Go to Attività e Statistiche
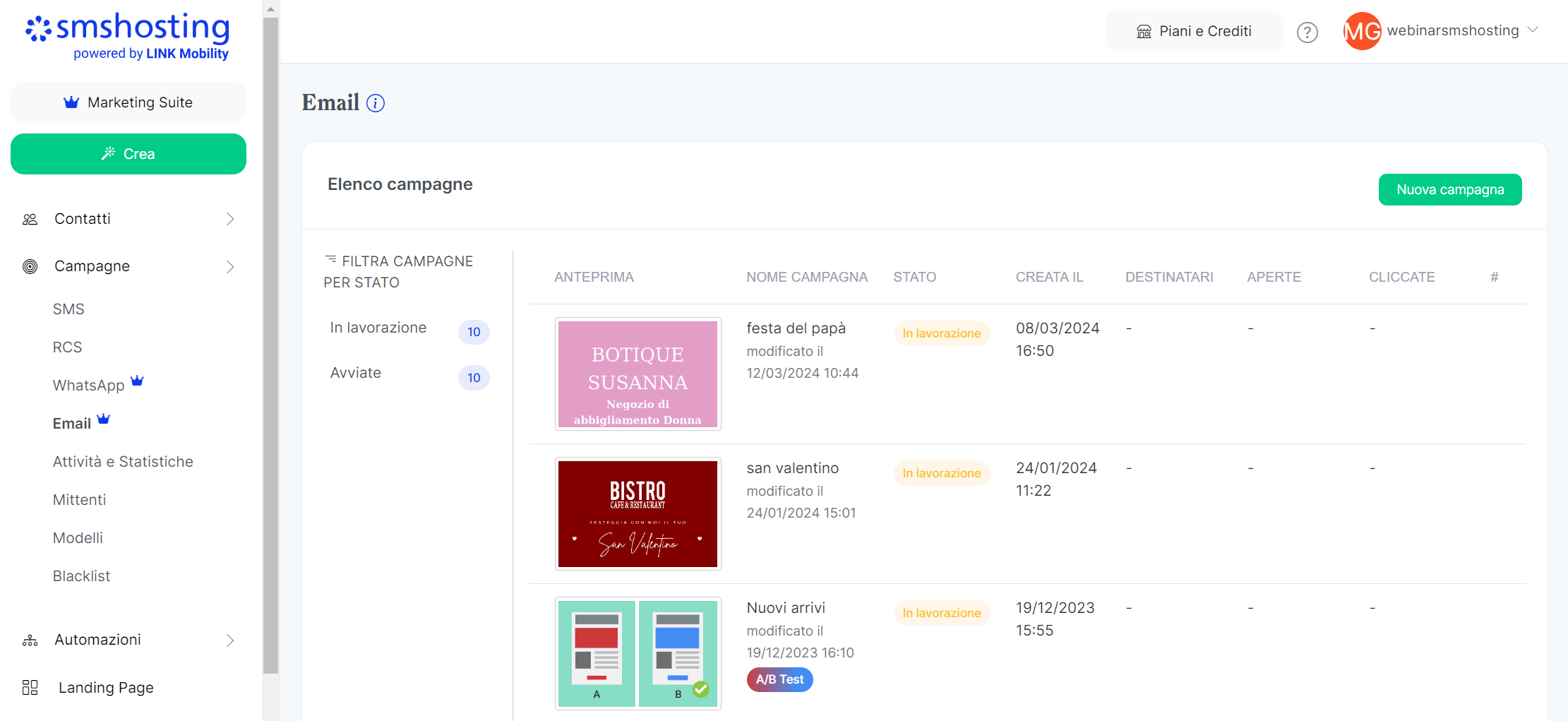Screen dimensions: 1568x721 (x=123, y=462)
